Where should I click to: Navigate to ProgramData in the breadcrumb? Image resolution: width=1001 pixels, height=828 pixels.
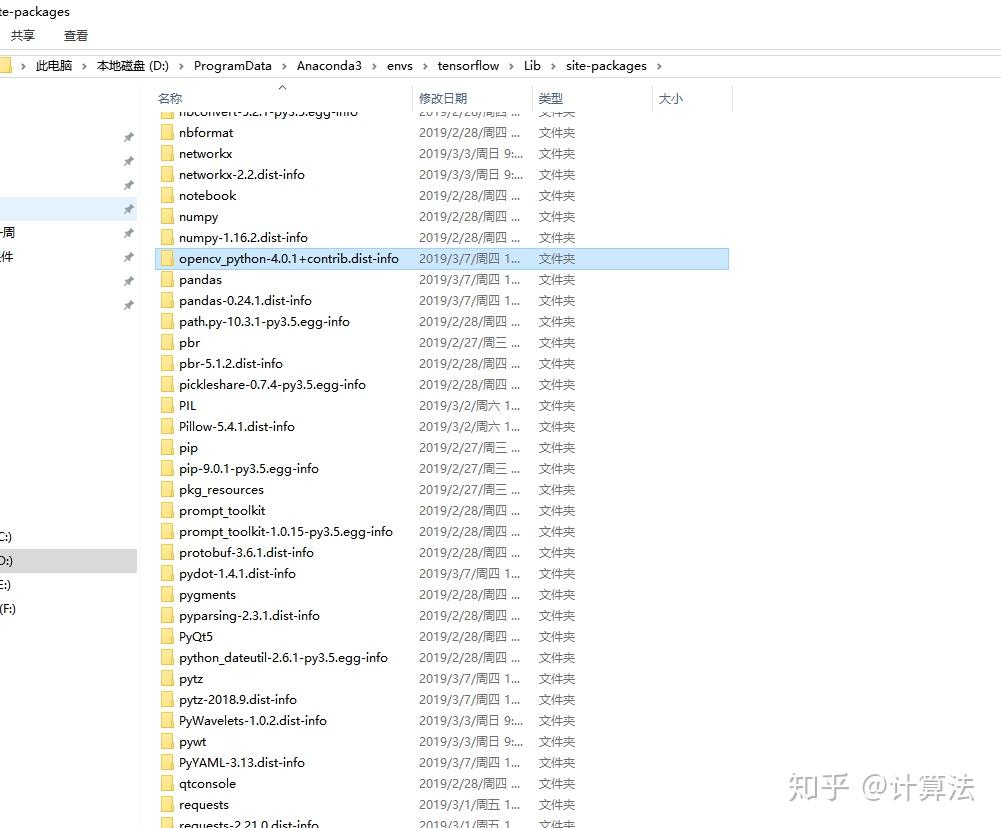[232, 66]
